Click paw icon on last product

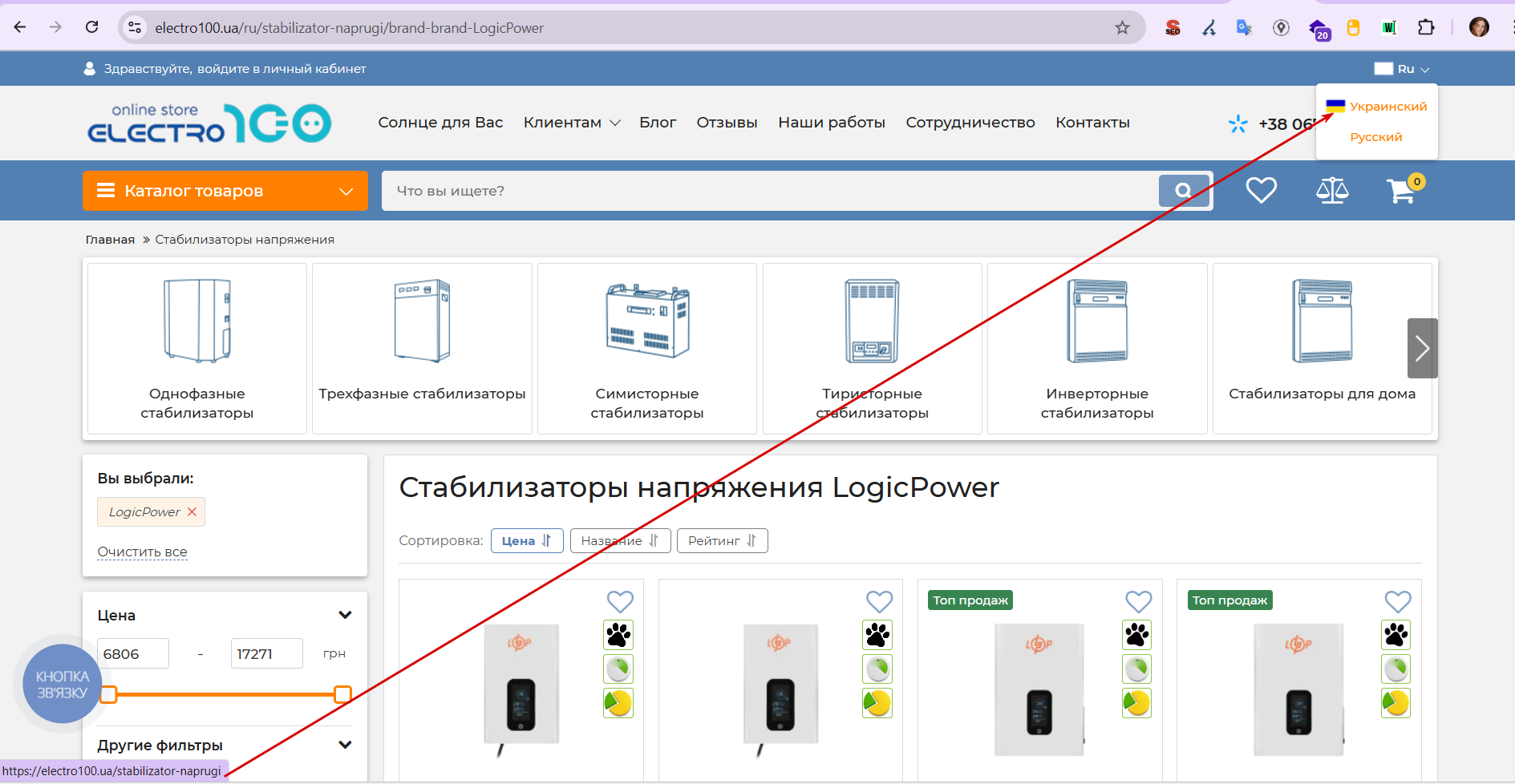pyautogui.click(x=1396, y=635)
